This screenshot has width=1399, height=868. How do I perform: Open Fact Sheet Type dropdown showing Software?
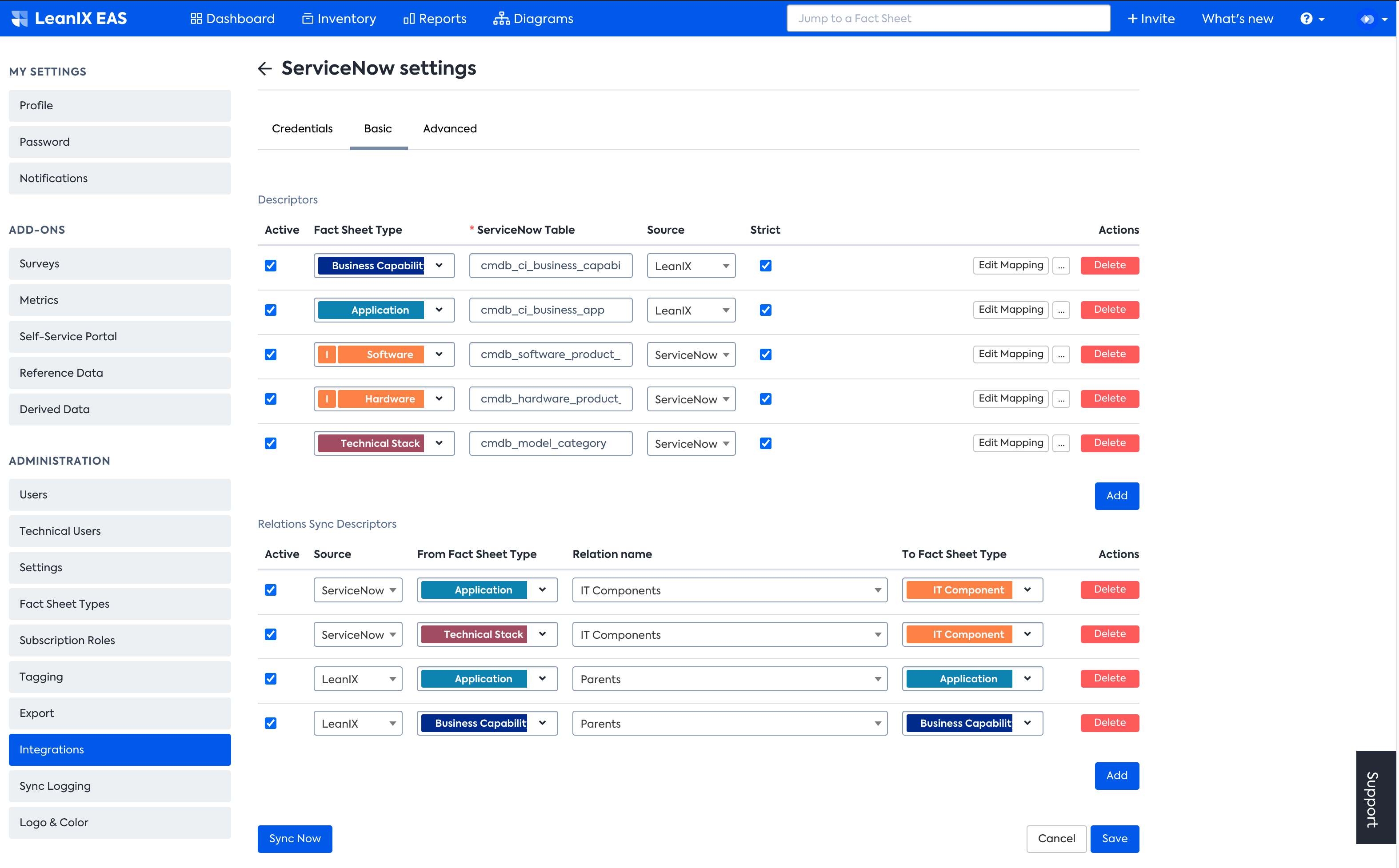click(x=384, y=354)
